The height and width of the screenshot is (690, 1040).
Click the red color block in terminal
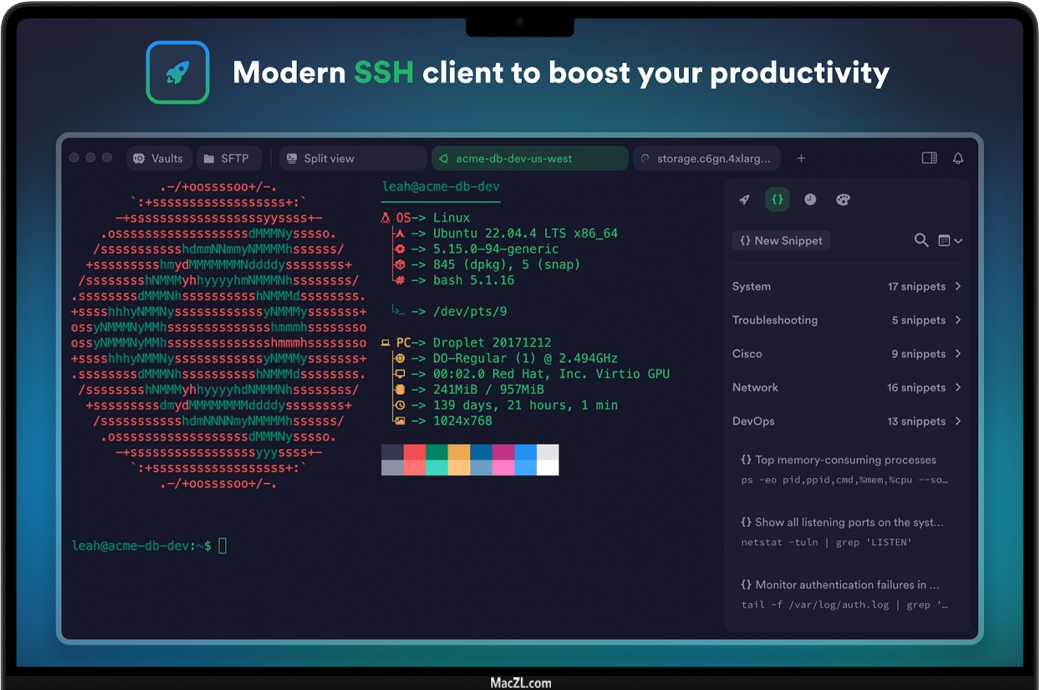click(x=414, y=452)
